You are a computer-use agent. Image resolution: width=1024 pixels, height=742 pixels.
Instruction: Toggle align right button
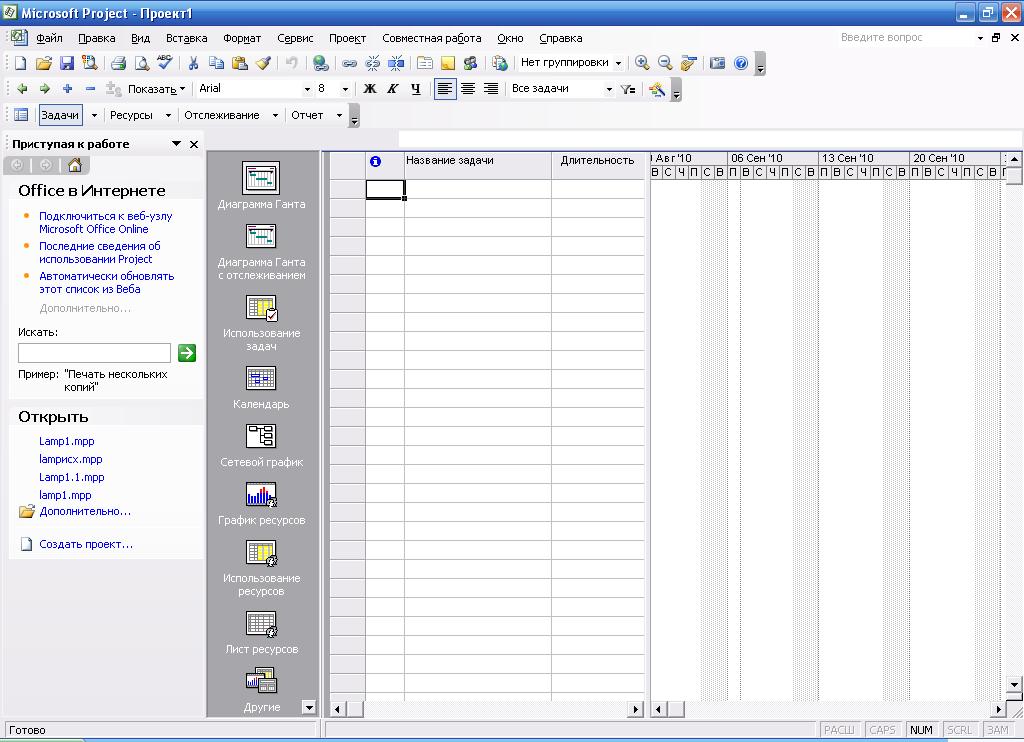[491, 89]
